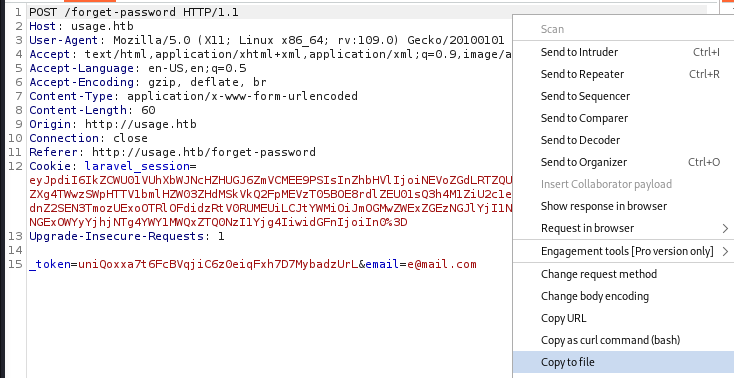Click the email parameter value e@mail.com
This screenshot has height=378, width=734.
coord(441,264)
